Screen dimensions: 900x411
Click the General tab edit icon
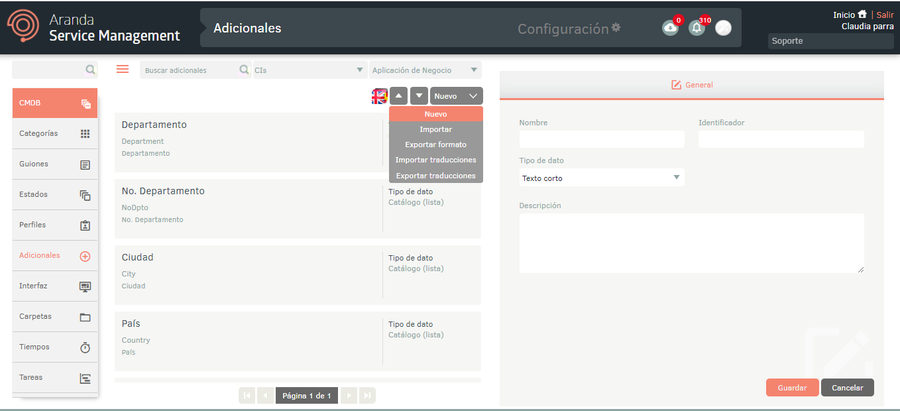pyautogui.click(x=676, y=85)
